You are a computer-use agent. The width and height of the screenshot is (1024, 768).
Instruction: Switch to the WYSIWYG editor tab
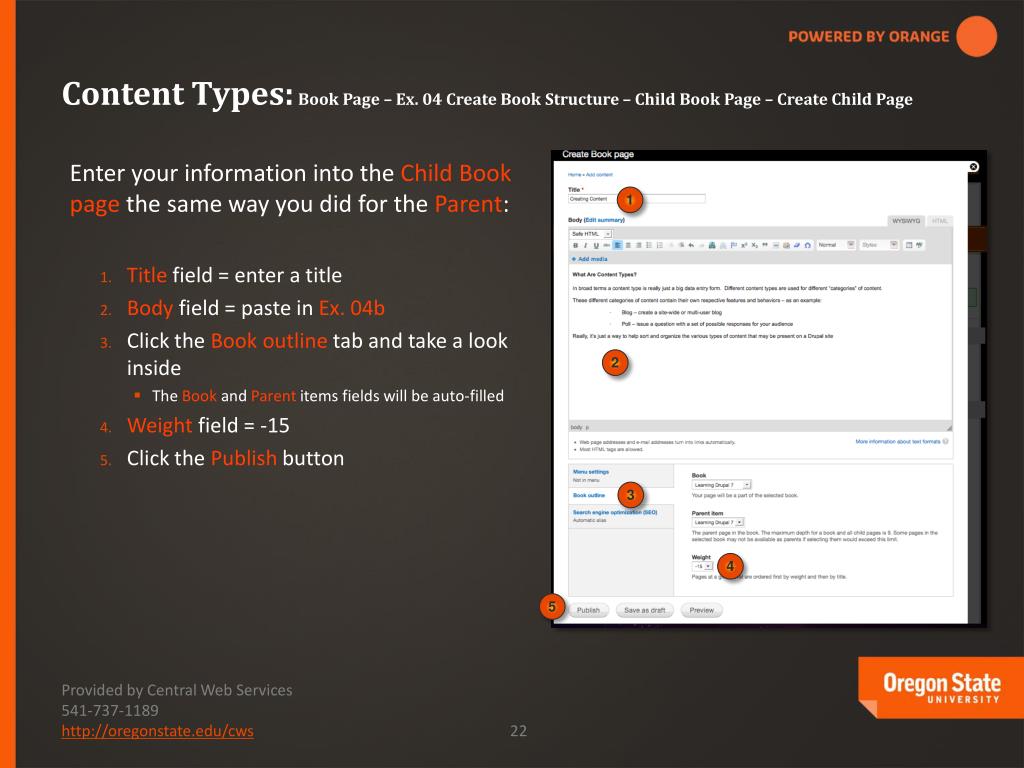[906, 221]
